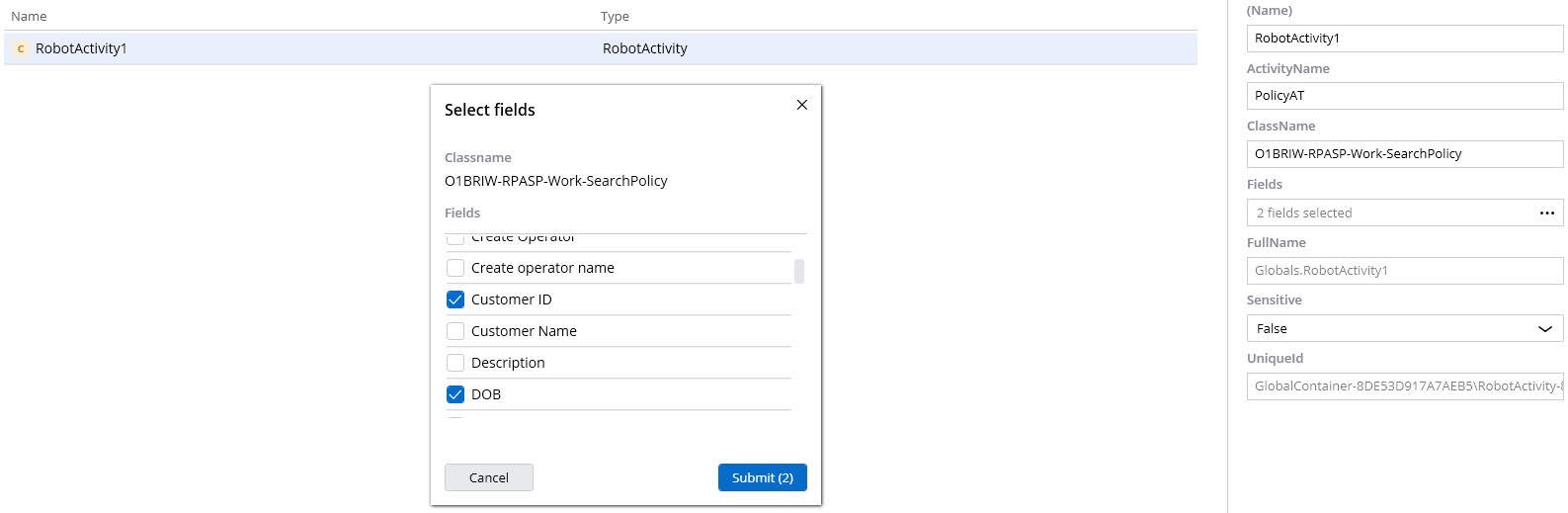Close the Select fields dialog

[x=801, y=105]
